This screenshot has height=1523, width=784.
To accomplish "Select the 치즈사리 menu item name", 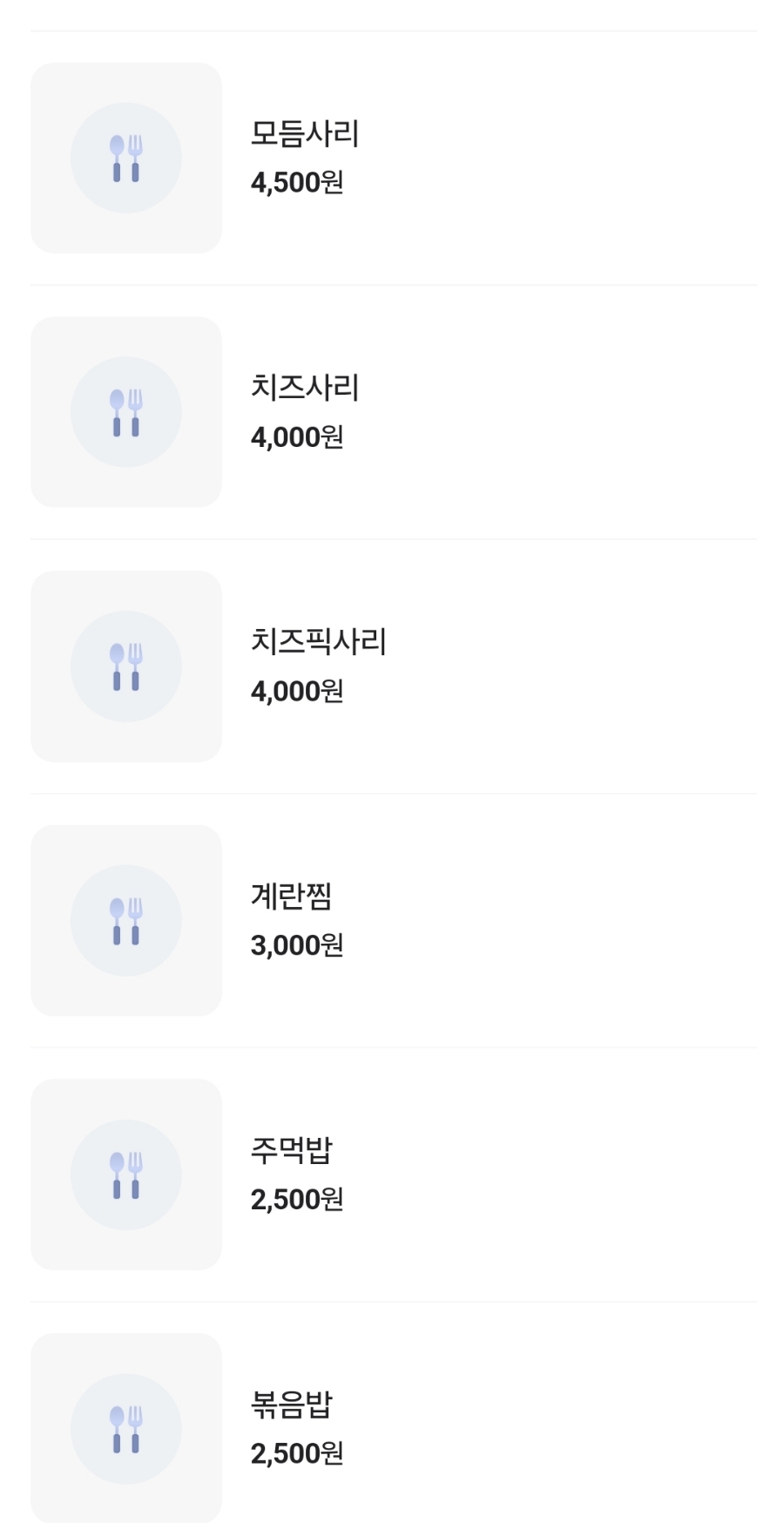I will pyautogui.click(x=305, y=388).
